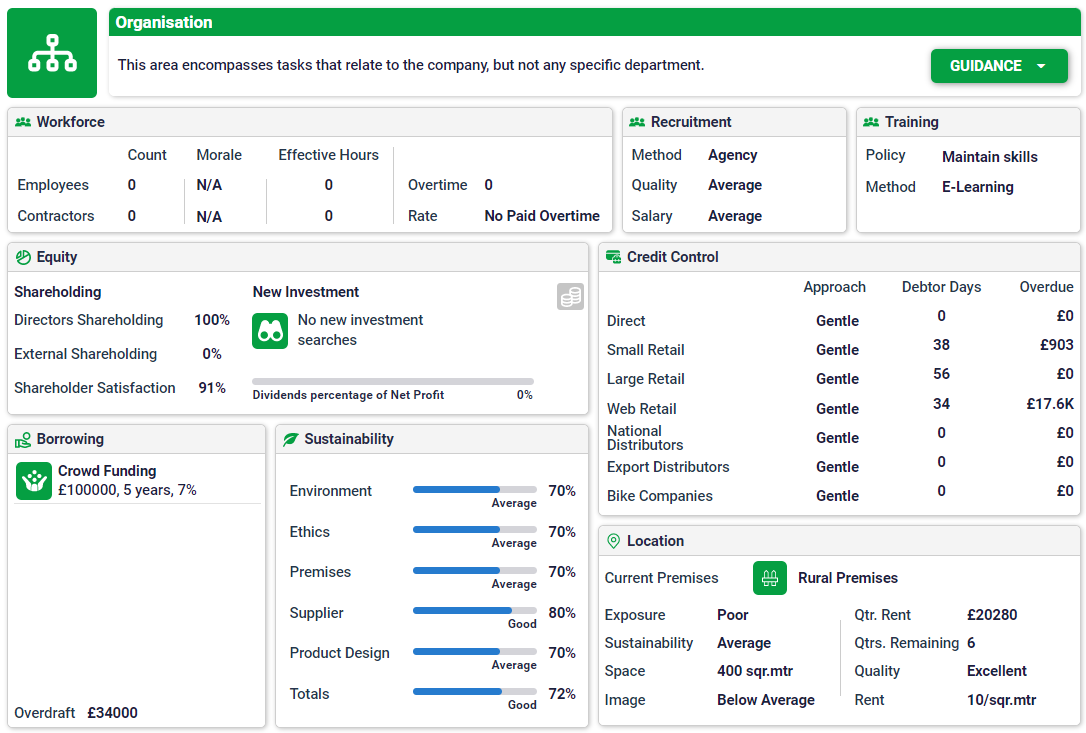Select Agency recruitment method value
1086x733 pixels.
(732, 155)
